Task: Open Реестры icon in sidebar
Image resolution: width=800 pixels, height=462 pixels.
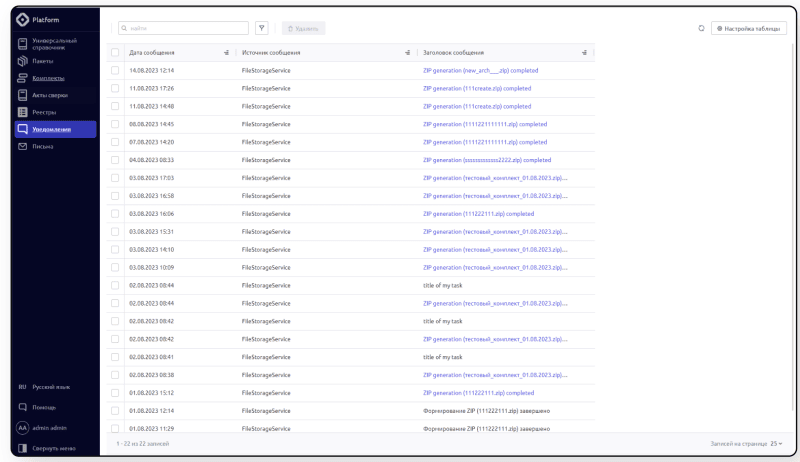Action: click(x=22, y=111)
